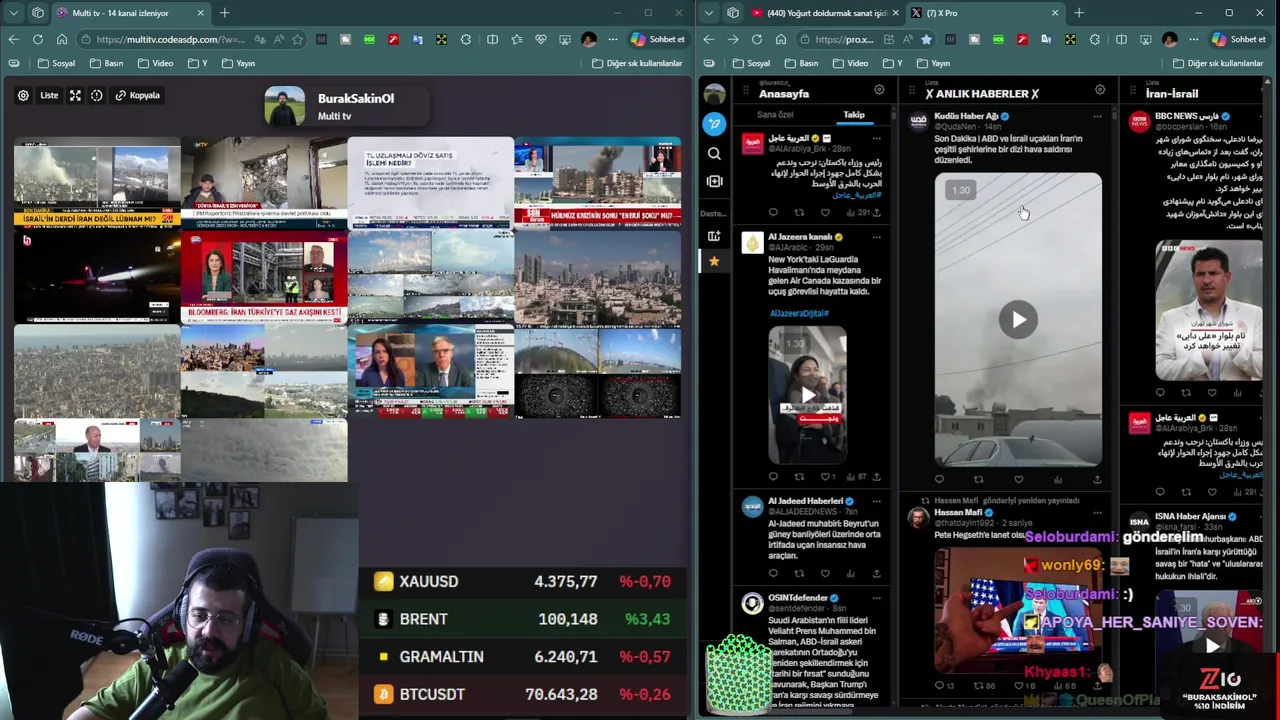Open ANLIK HABERLER column settings gear
Image resolution: width=1280 pixels, height=720 pixels.
(x=1100, y=90)
